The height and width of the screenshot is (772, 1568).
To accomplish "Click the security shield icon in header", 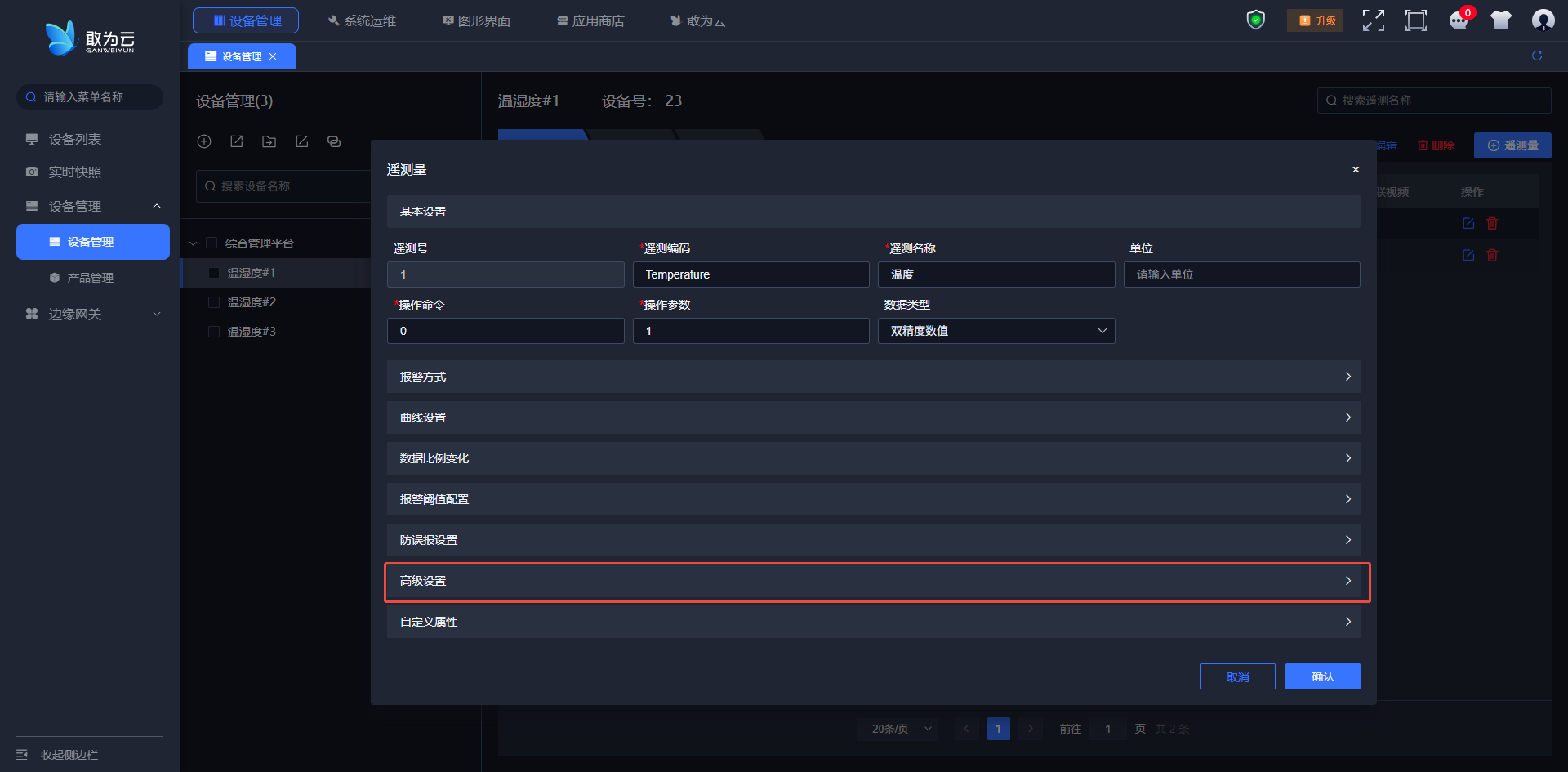I will pos(1255,20).
